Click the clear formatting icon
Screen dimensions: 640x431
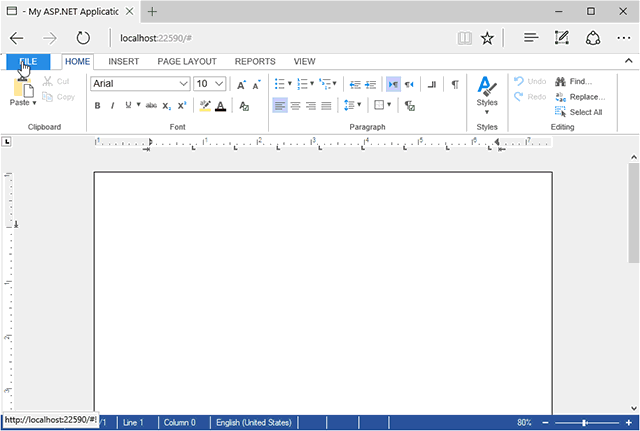pyautogui.click(x=244, y=106)
